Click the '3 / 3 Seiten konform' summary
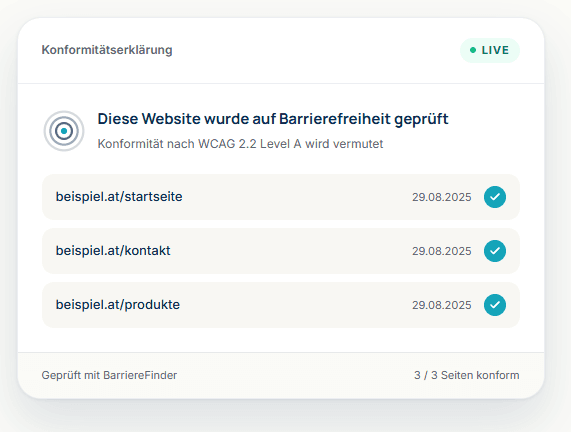 coord(466,375)
